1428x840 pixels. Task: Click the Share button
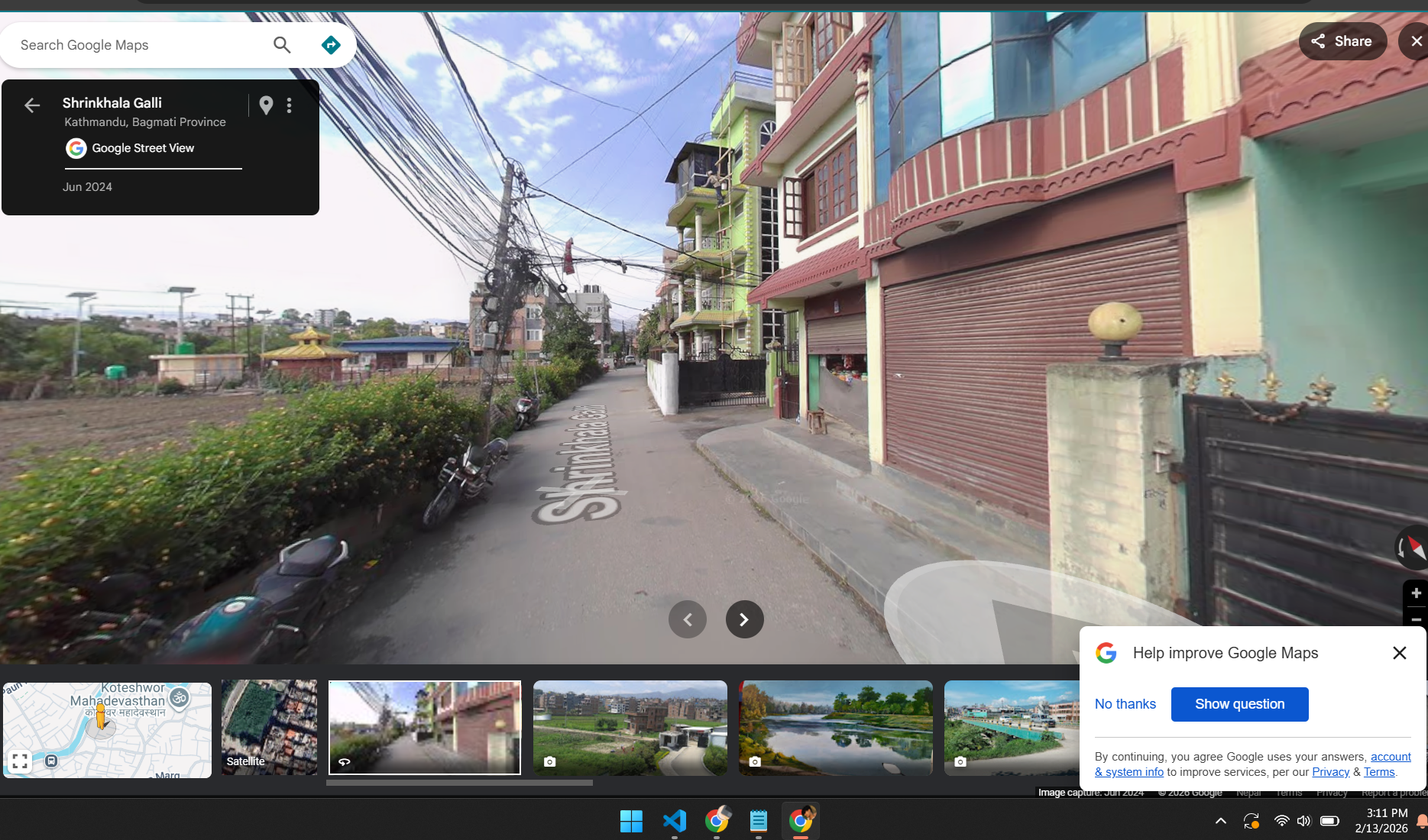tap(1342, 41)
